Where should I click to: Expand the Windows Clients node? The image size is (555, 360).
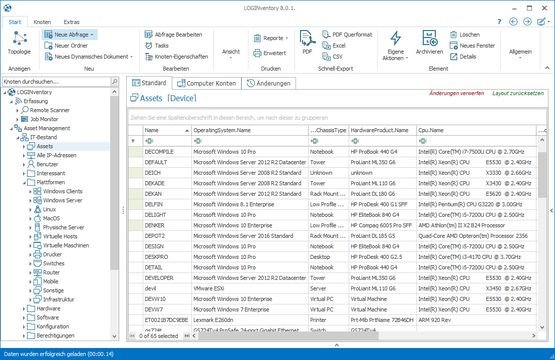[30, 191]
